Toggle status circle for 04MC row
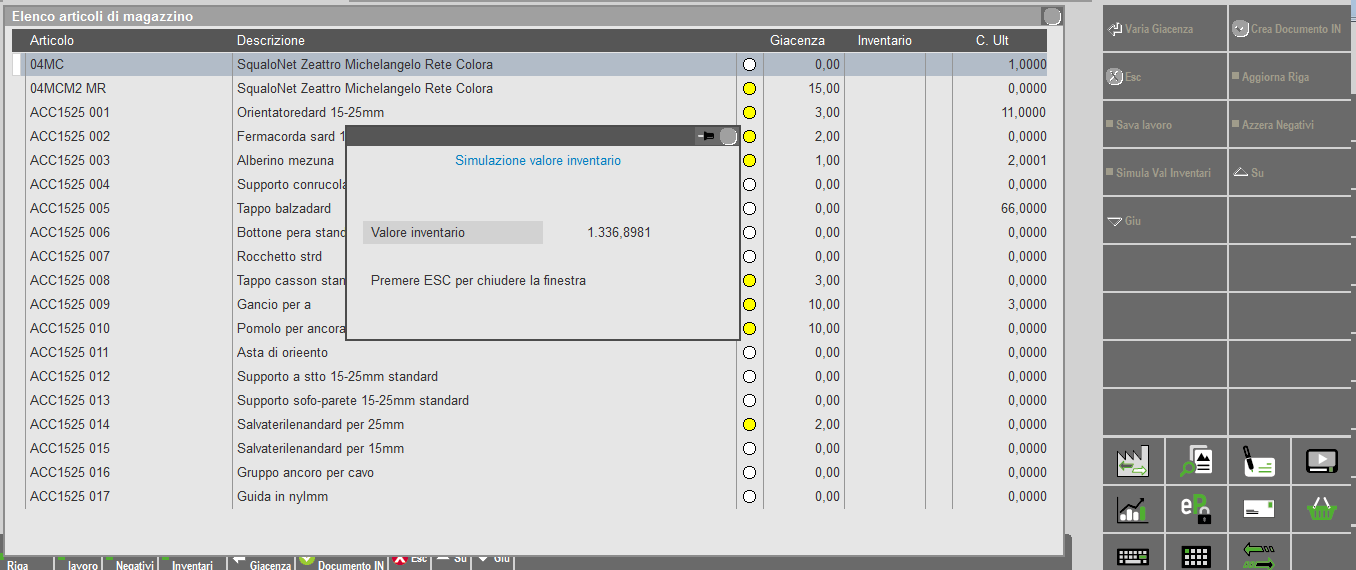 [749, 65]
